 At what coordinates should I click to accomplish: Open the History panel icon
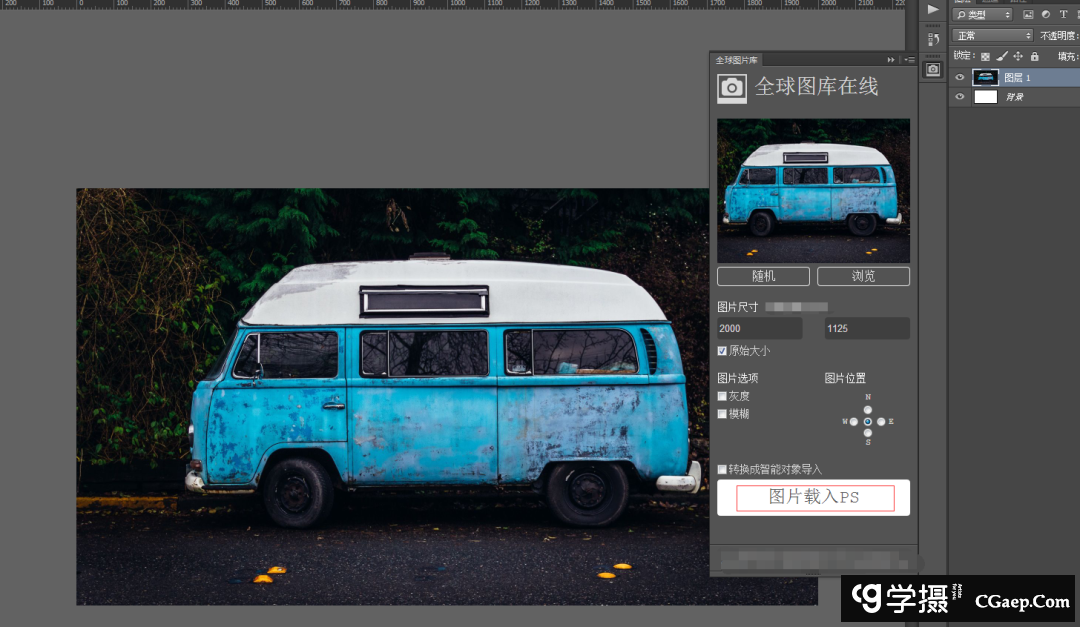click(x=932, y=39)
